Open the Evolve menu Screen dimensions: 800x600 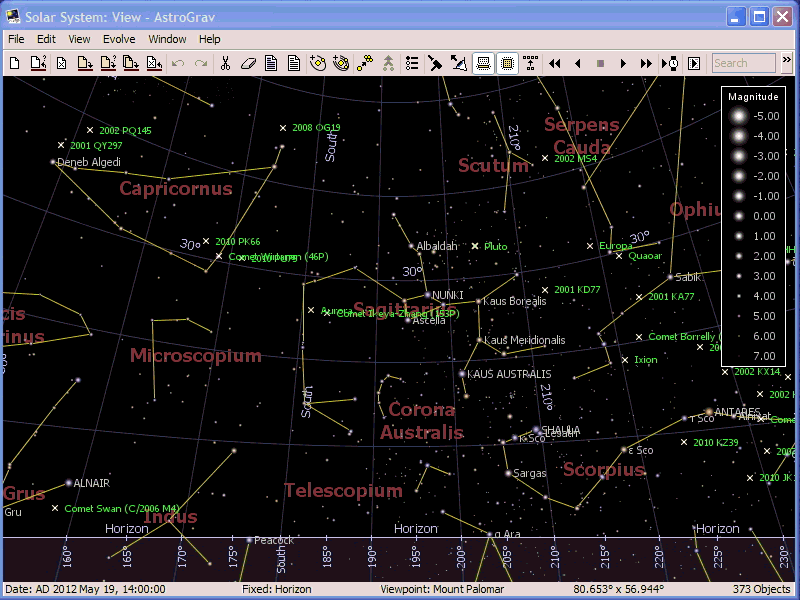pyautogui.click(x=119, y=39)
